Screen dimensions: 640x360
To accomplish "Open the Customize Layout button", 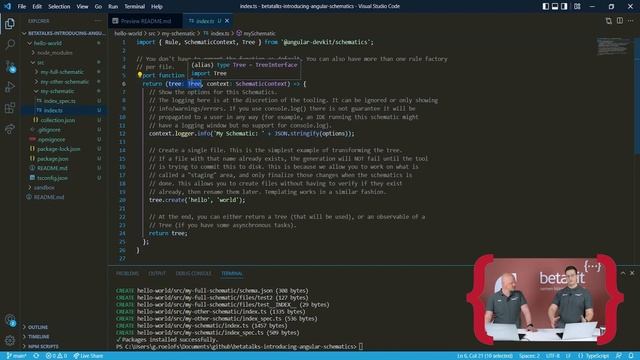I will tap(577, 7).
